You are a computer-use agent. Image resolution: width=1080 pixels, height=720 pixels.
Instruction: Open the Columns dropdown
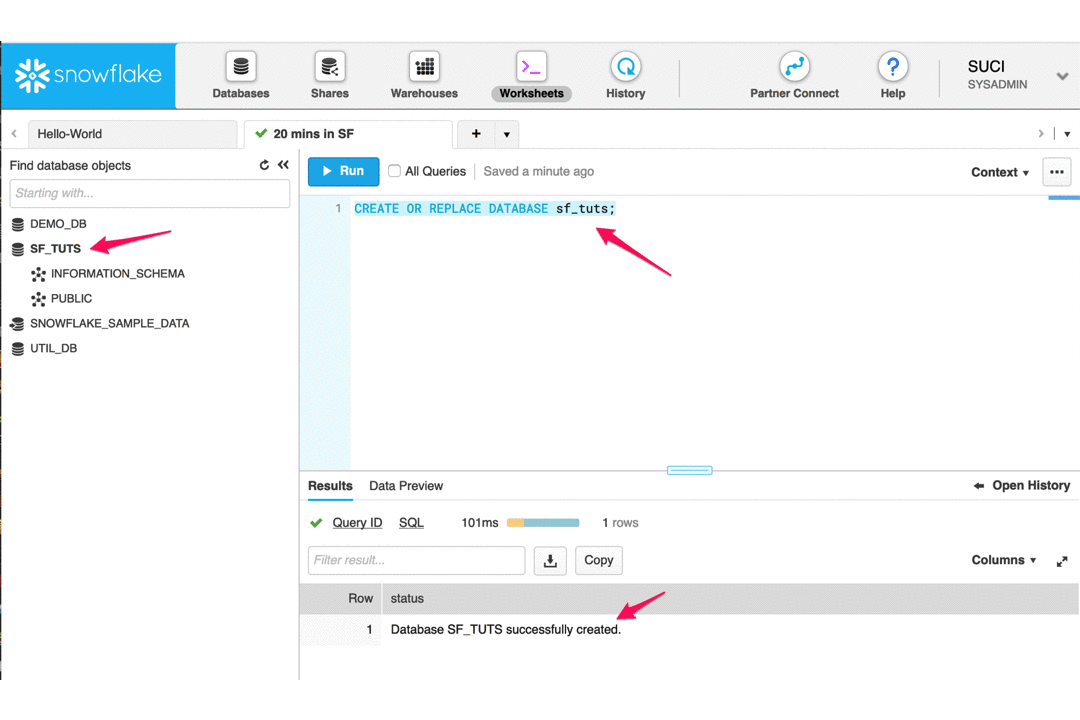(x=1002, y=560)
